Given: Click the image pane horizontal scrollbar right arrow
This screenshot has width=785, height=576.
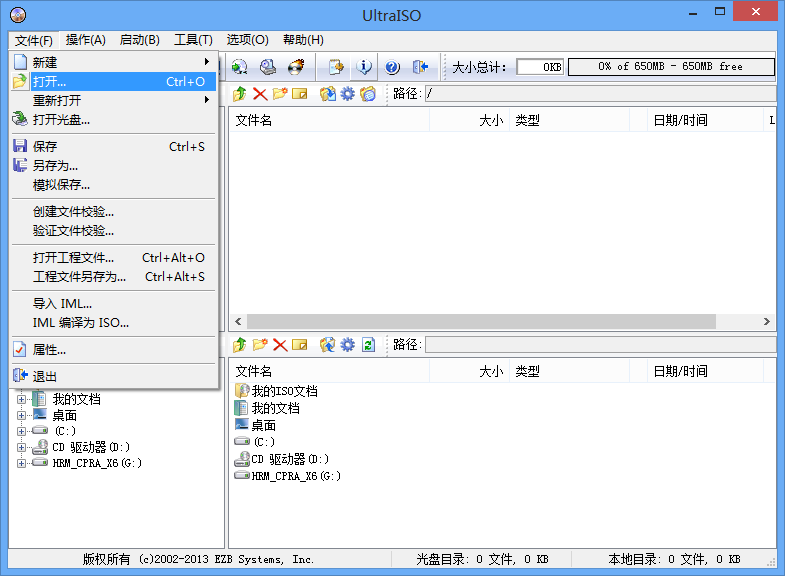Looking at the screenshot, I should (766, 322).
